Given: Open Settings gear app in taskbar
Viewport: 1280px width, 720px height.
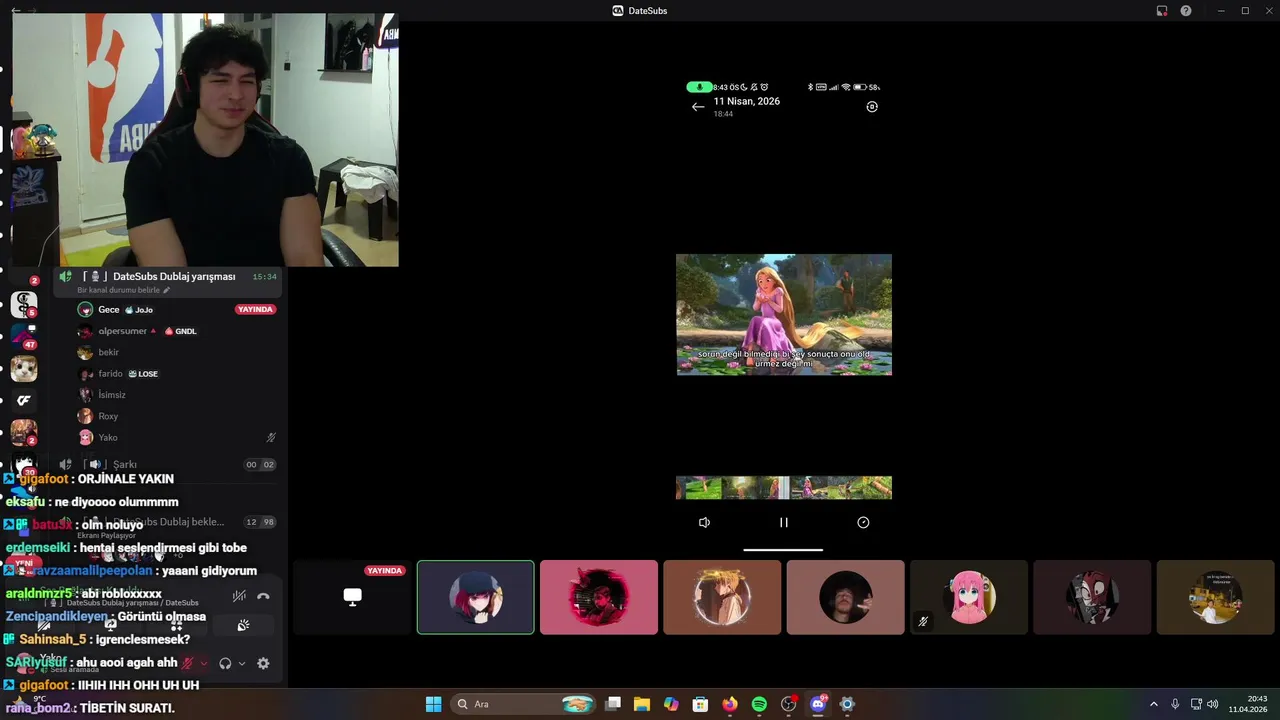Looking at the screenshot, I should pyautogui.click(x=847, y=704).
